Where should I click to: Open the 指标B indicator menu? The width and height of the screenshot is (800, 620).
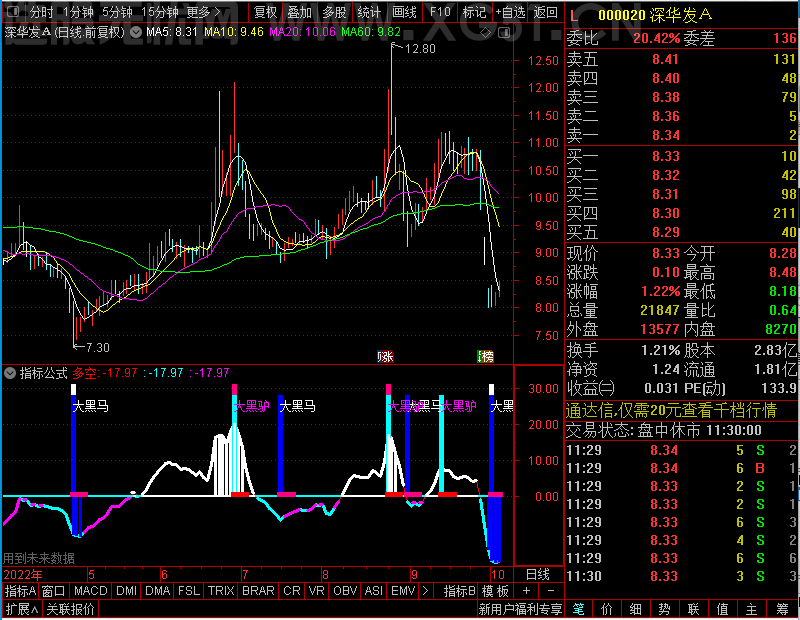point(460,591)
